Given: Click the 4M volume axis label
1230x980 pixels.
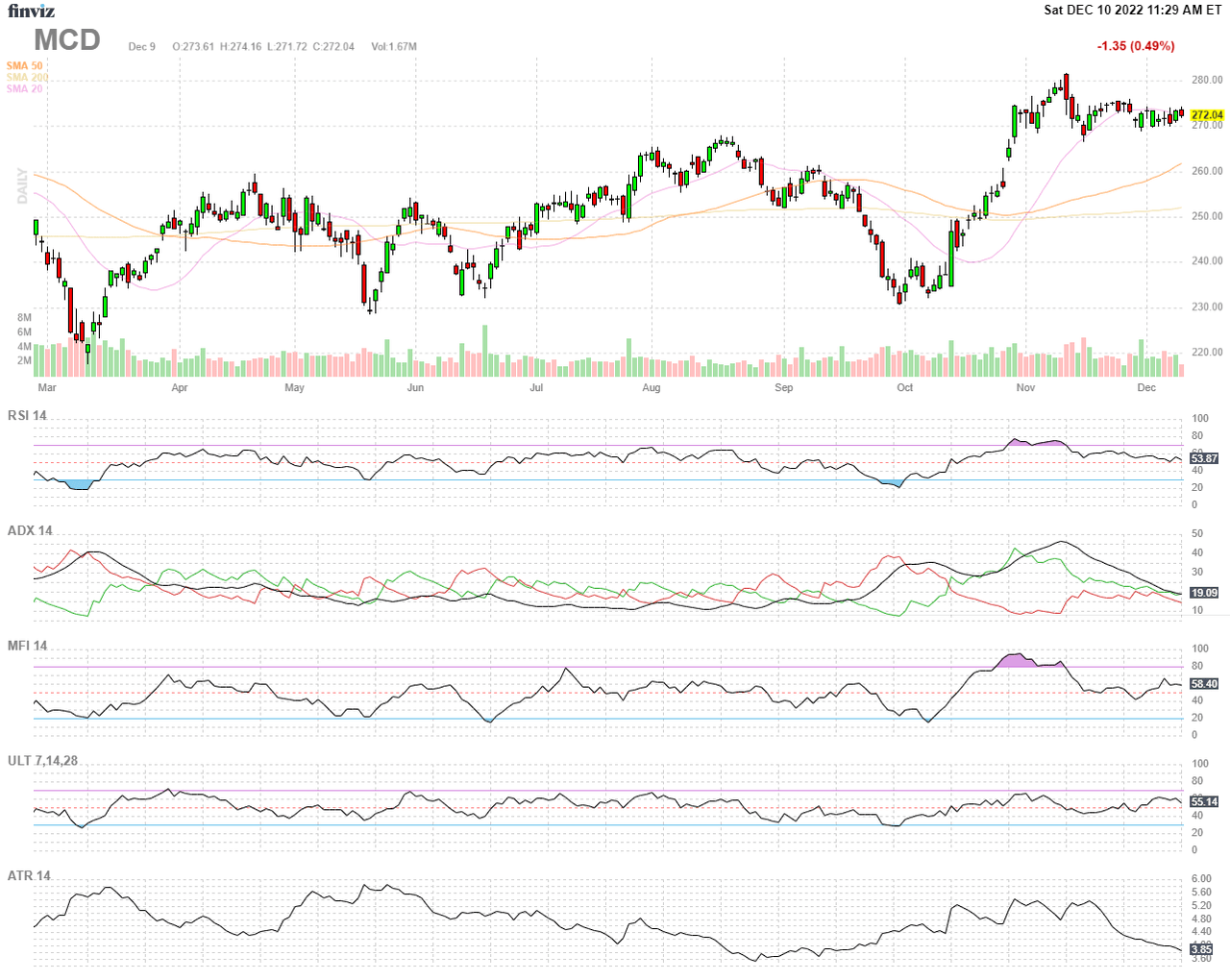Looking at the screenshot, I should [x=24, y=347].
